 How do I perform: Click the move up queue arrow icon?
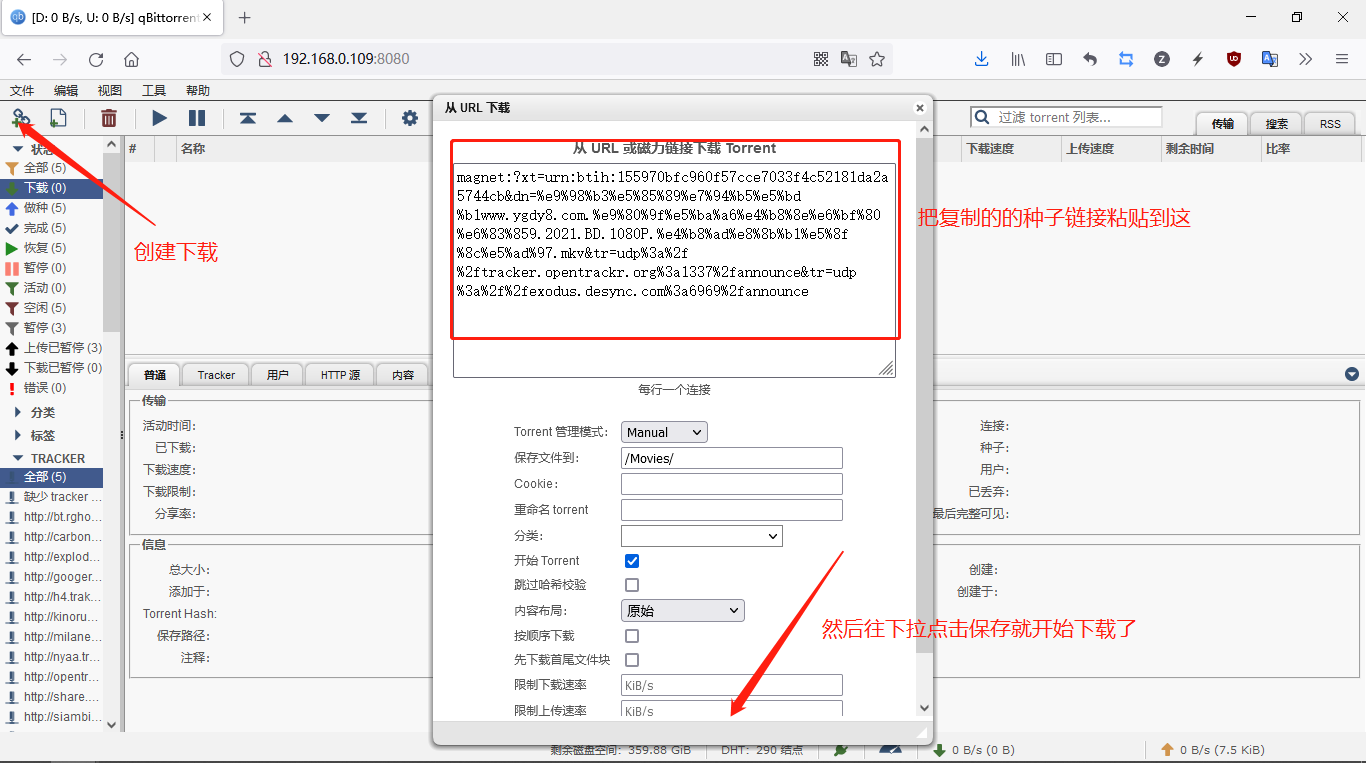pos(285,118)
